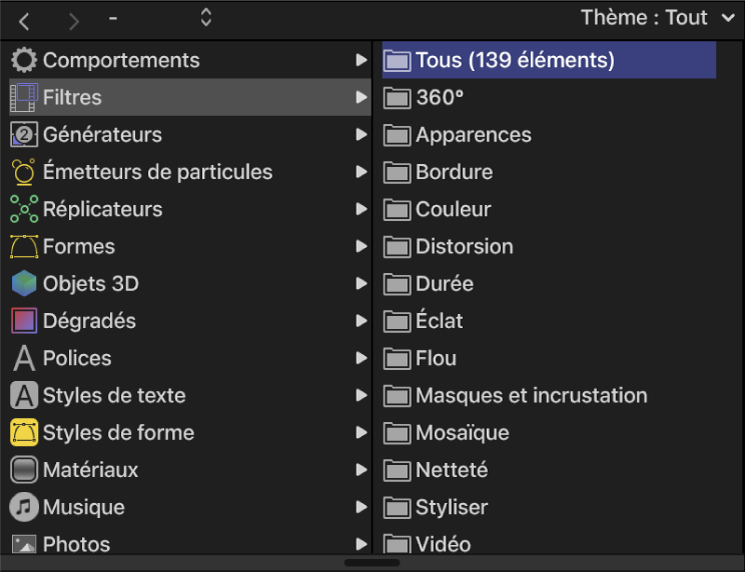The image size is (745, 572).
Task: Select the Flou filter folder
Action: pyautogui.click(x=436, y=358)
